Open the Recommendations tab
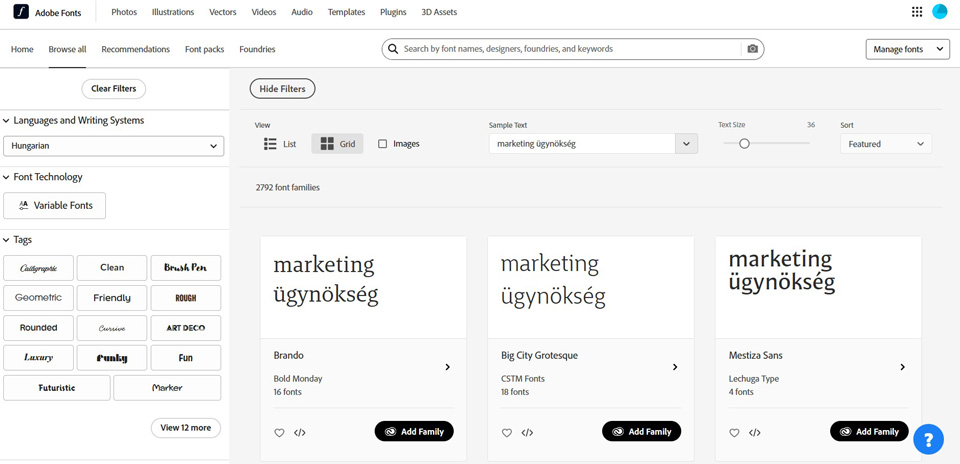 click(136, 49)
